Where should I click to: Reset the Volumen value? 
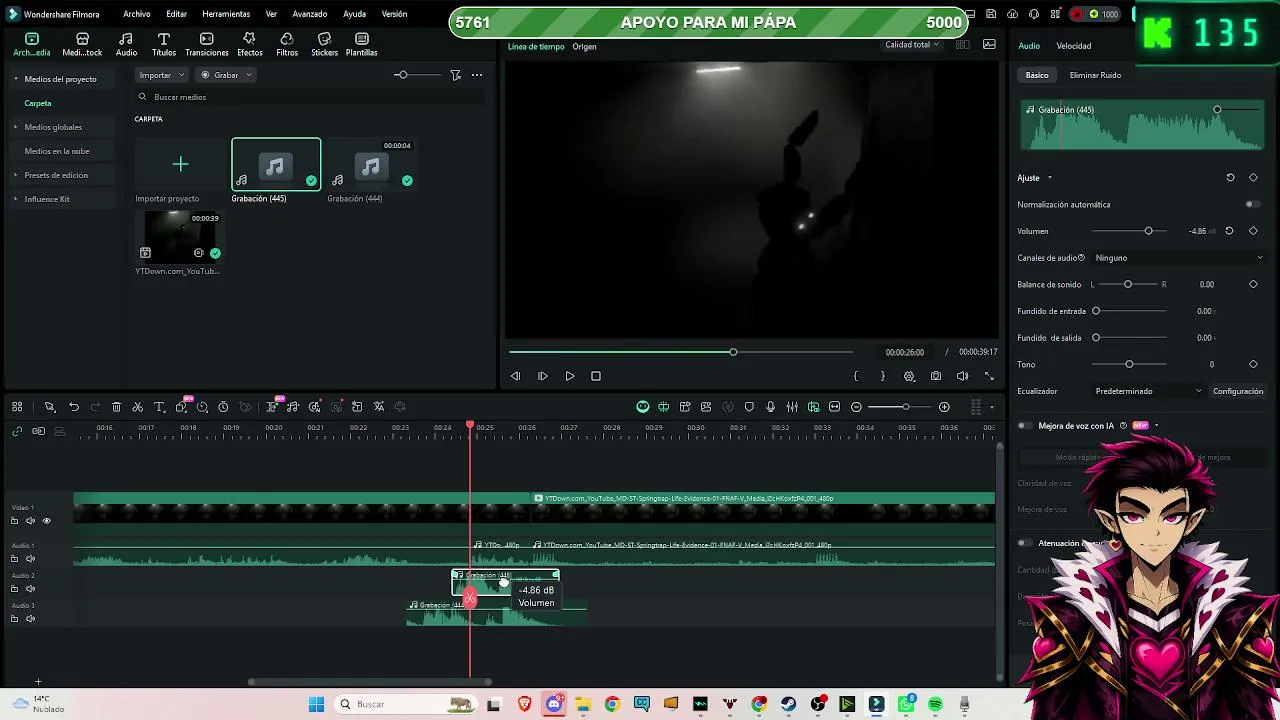[1229, 231]
